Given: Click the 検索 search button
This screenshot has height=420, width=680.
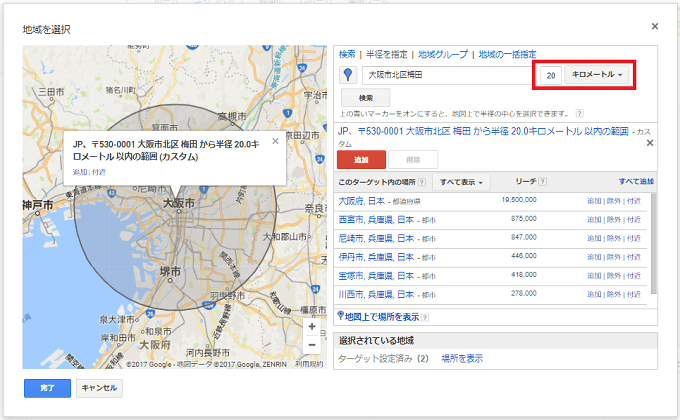Looking at the screenshot, I should (366, 98).
